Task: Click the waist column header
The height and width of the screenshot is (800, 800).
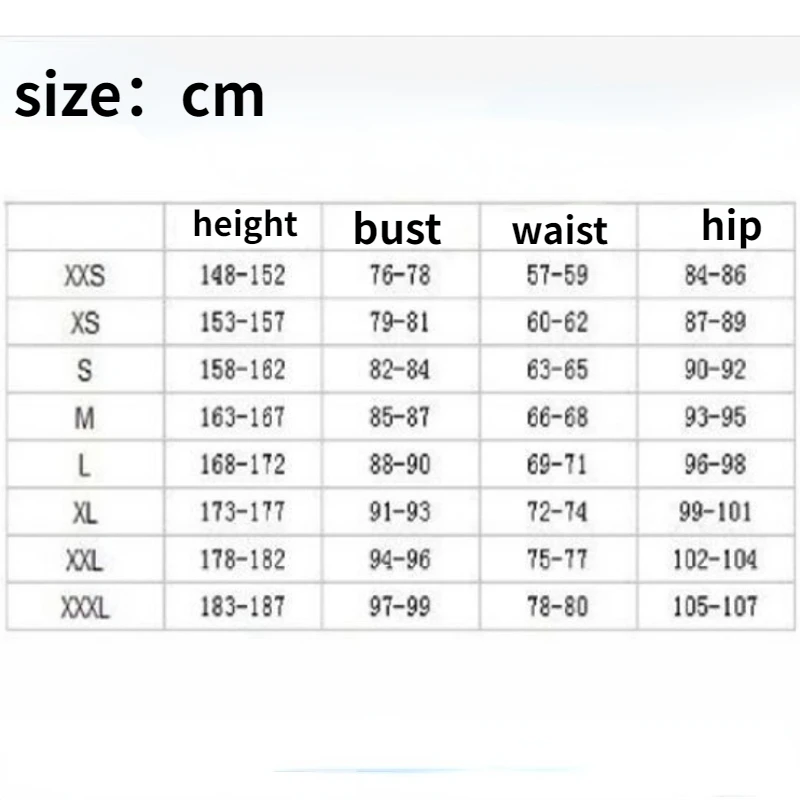Action: point(559,230)
